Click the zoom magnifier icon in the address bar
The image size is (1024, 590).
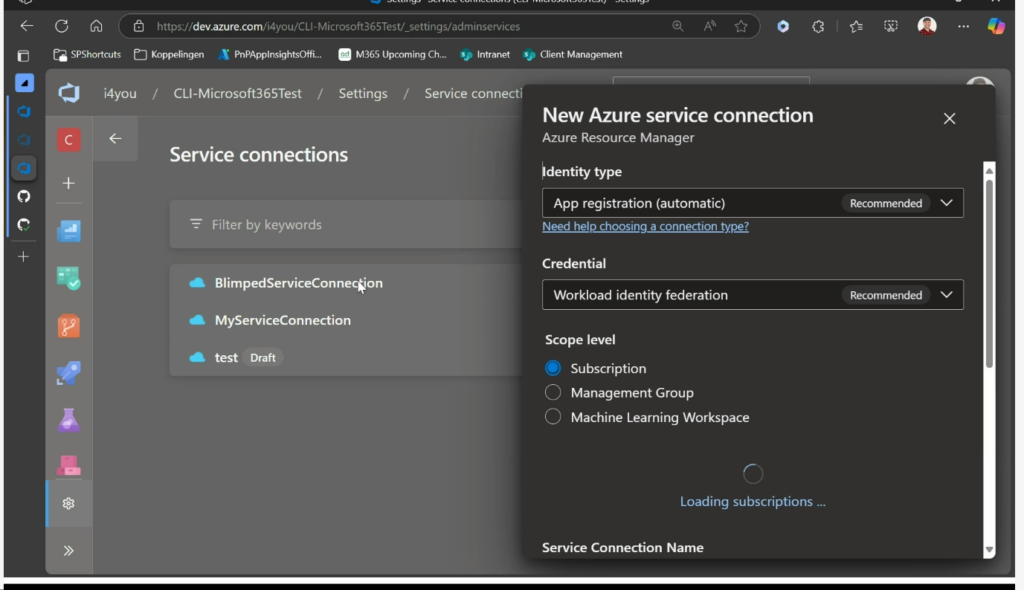point(678,26)
